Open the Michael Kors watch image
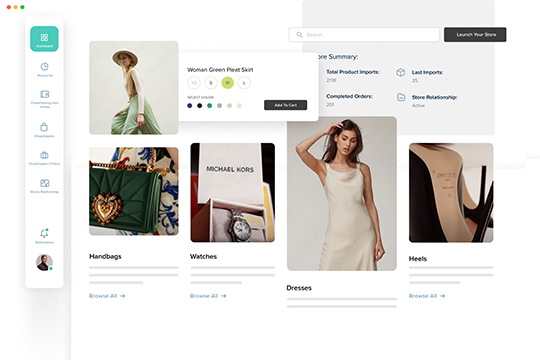The image size is (540, 360). pyautogui.click(x=232, y=193)
